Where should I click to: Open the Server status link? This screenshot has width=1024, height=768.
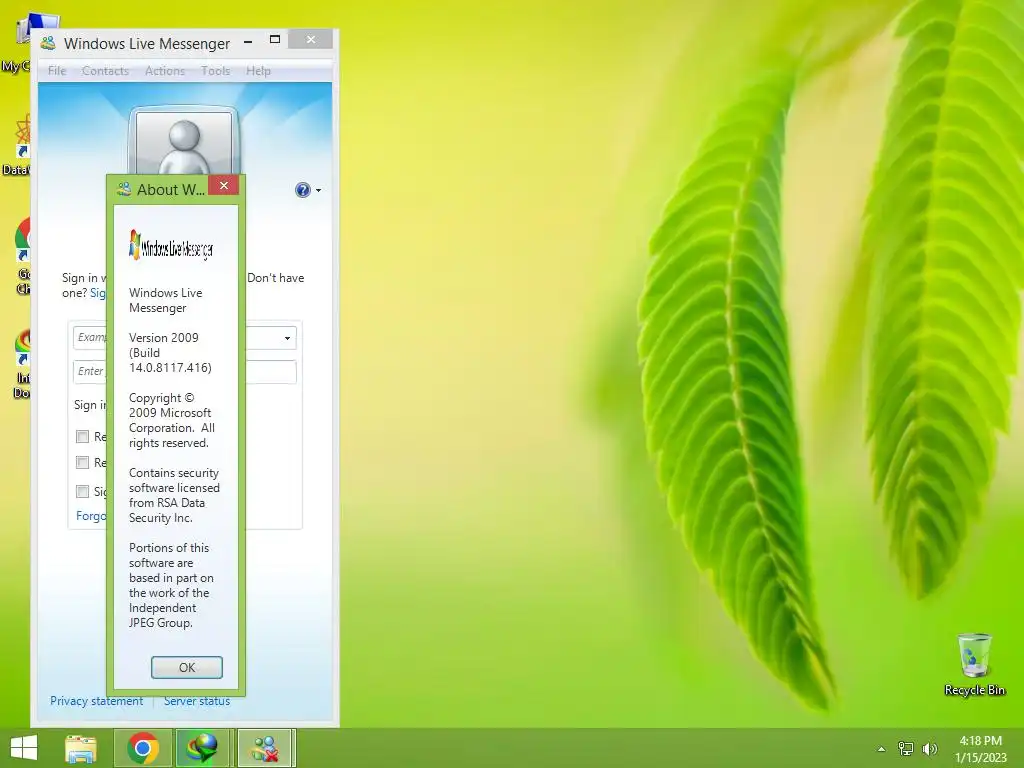(197, 701)
